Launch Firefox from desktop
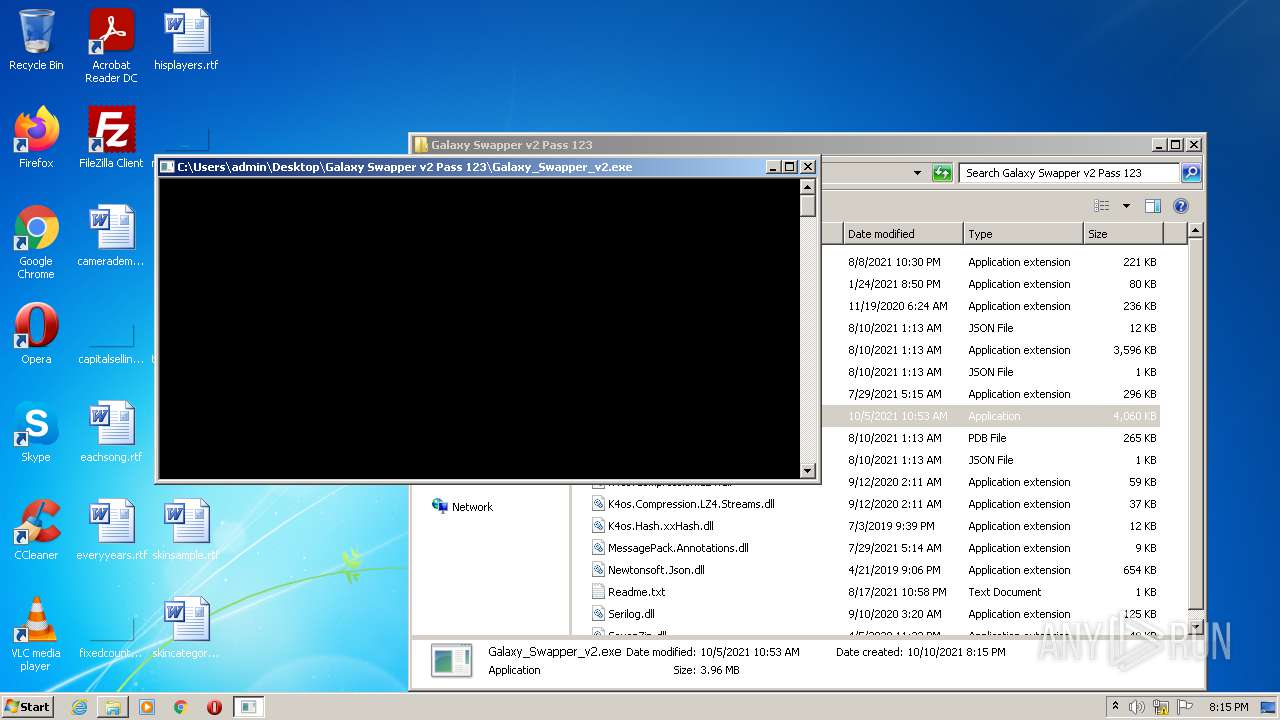This screenshot has width=1280, height=720. (x=36, y=137)
